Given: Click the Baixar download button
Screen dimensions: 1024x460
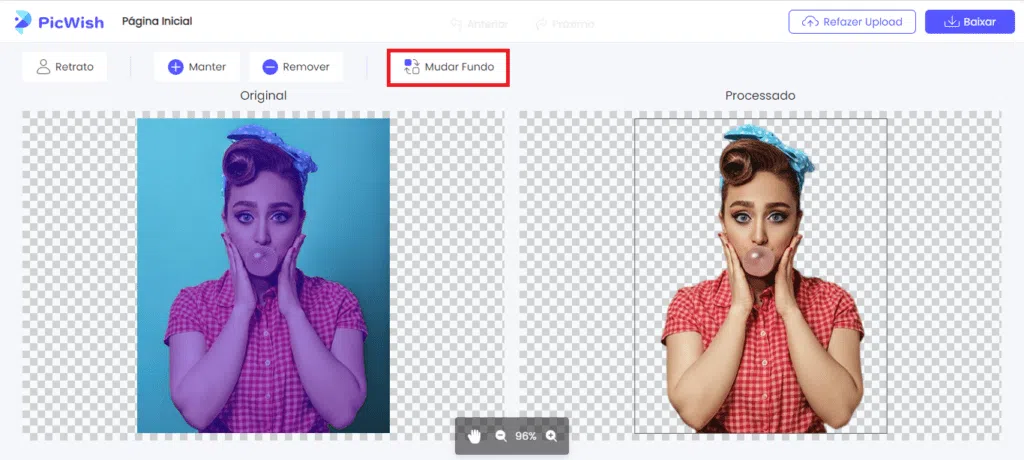Looking at the screenshot, I should [970, 22].
